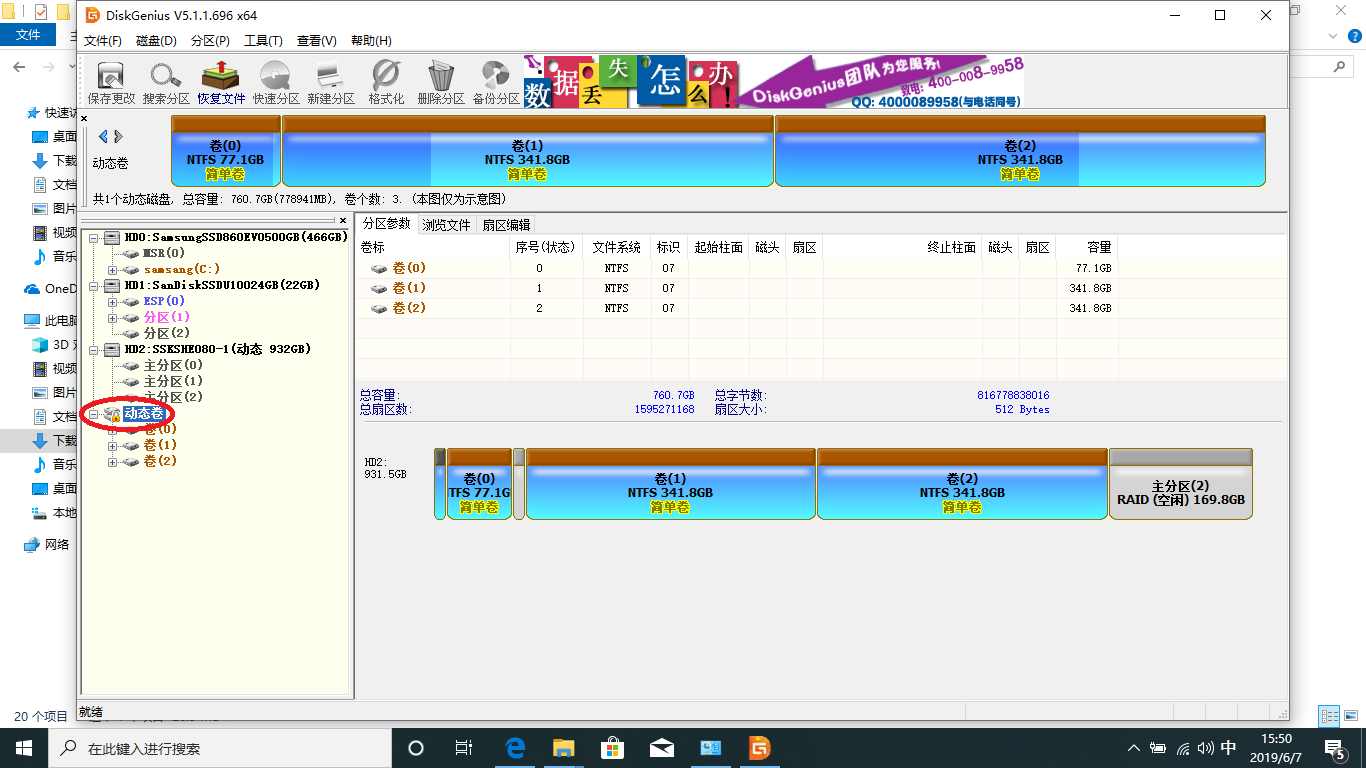1366x768 pixels.
Task: Select 卷(2) row in partition table
Action: click(x=735, y=308)
